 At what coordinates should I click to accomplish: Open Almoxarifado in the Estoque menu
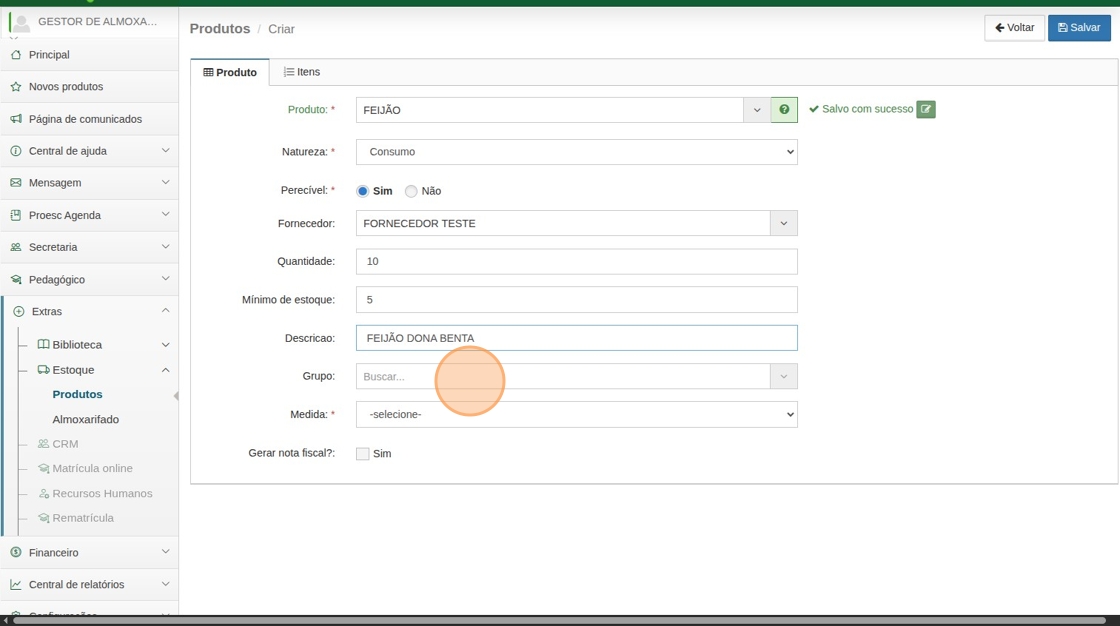(86, 419)
